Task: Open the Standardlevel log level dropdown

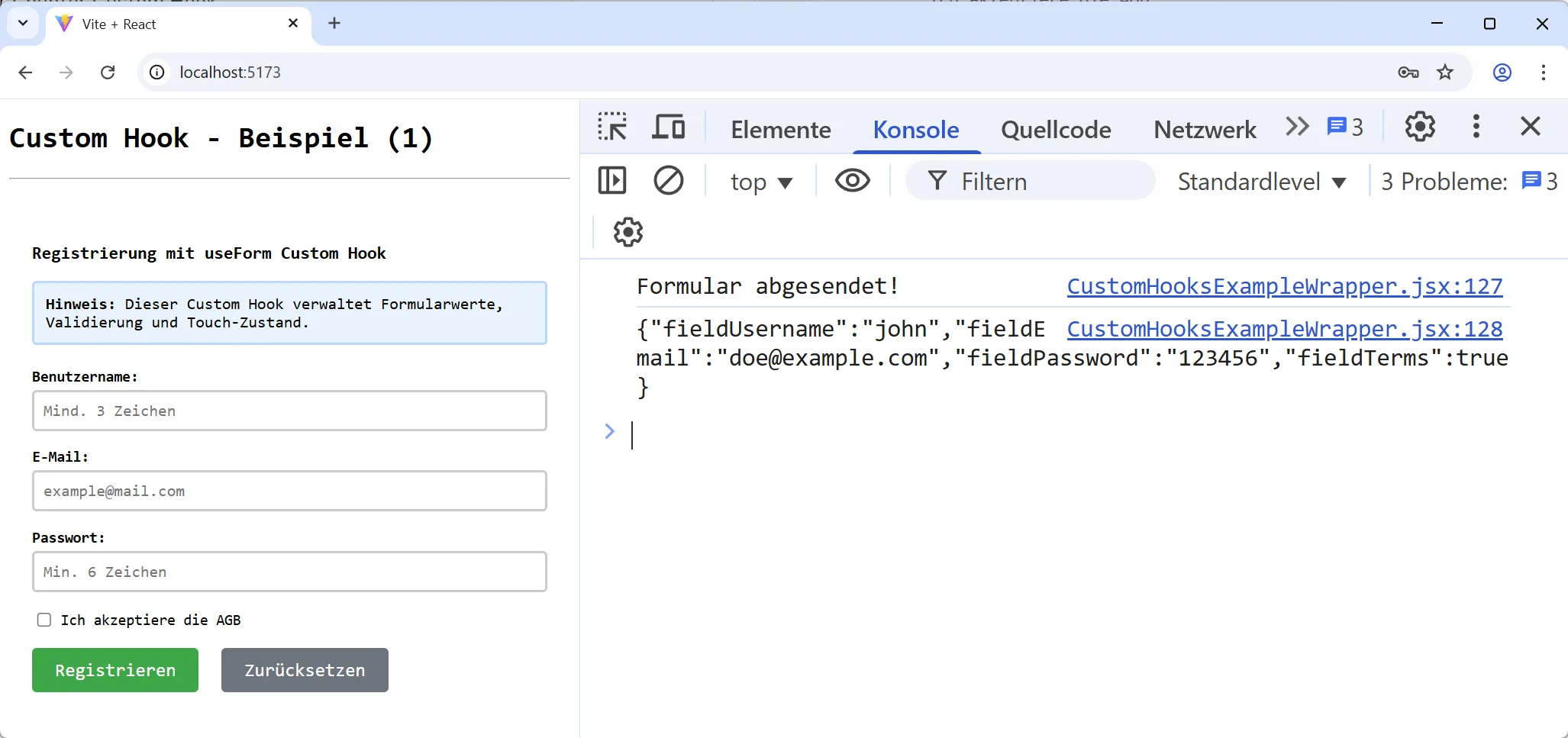Action: (1261, 182)
